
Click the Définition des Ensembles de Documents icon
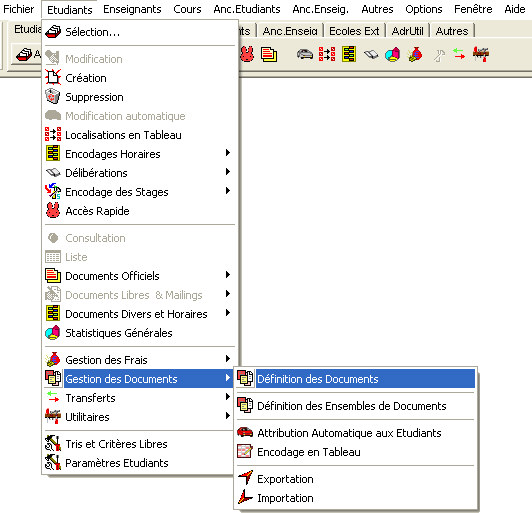[245, 405]
